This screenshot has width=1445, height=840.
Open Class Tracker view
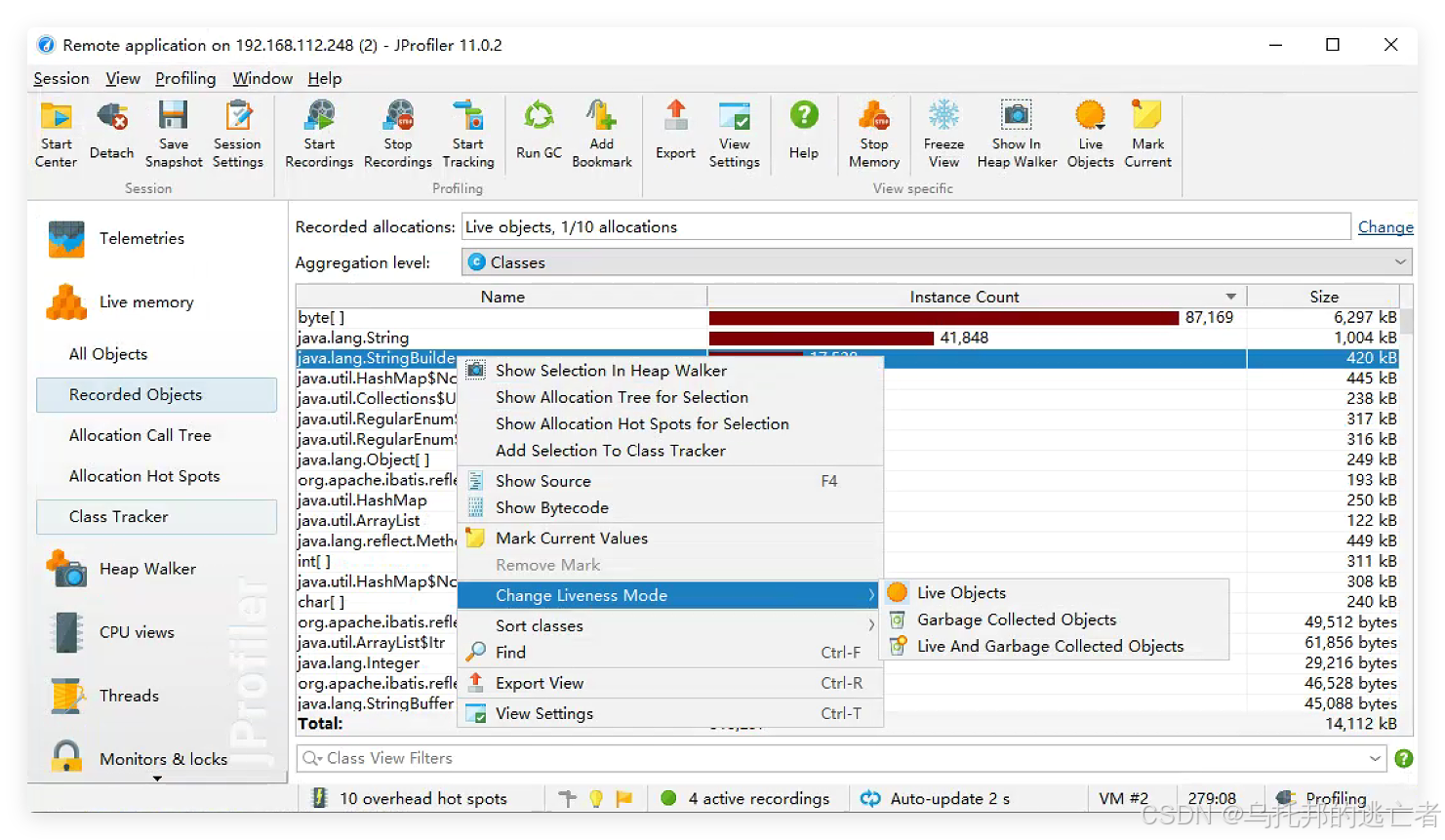157,517
